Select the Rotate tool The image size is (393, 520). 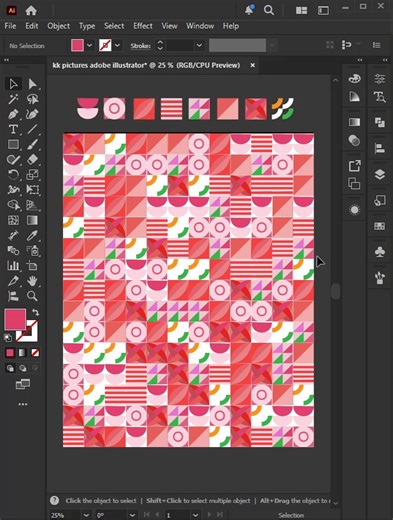click(x=13, y=175)
